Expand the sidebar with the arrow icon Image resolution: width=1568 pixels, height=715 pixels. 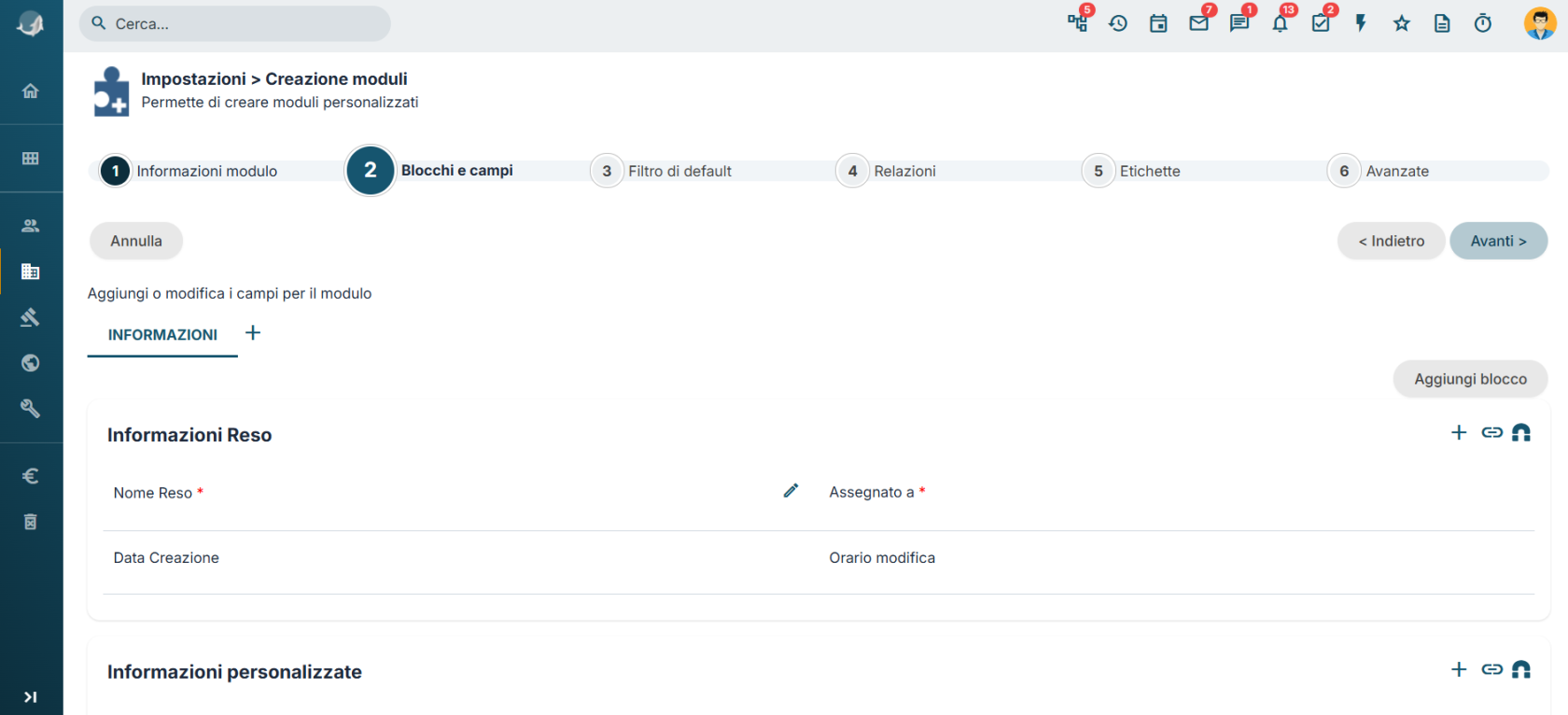pos(31,696)
